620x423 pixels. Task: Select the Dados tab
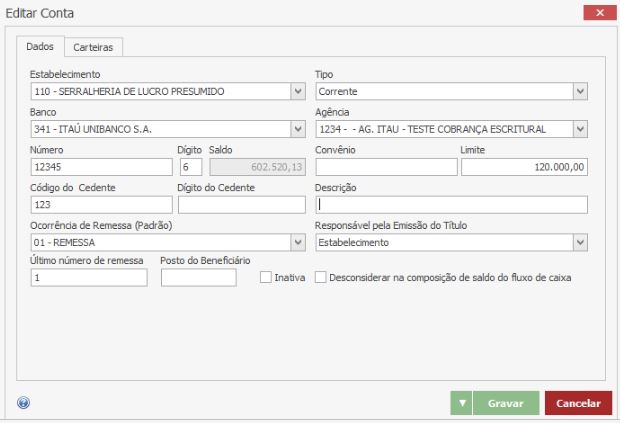40,47
